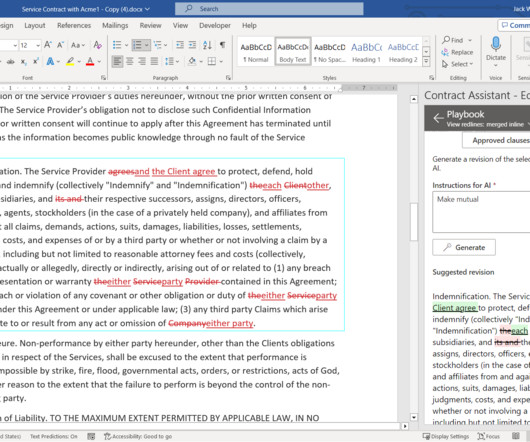Apply numbered list formatting

point(137,45)
